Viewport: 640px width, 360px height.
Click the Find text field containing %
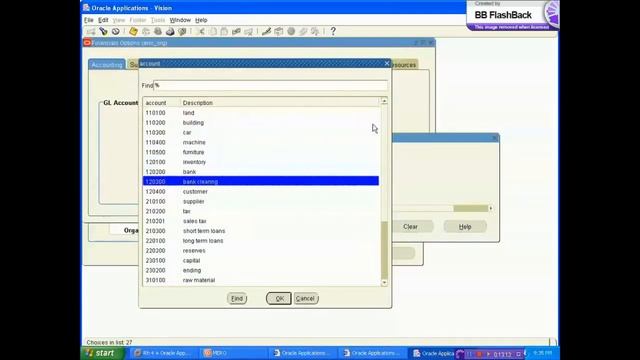tap(271, 85)
